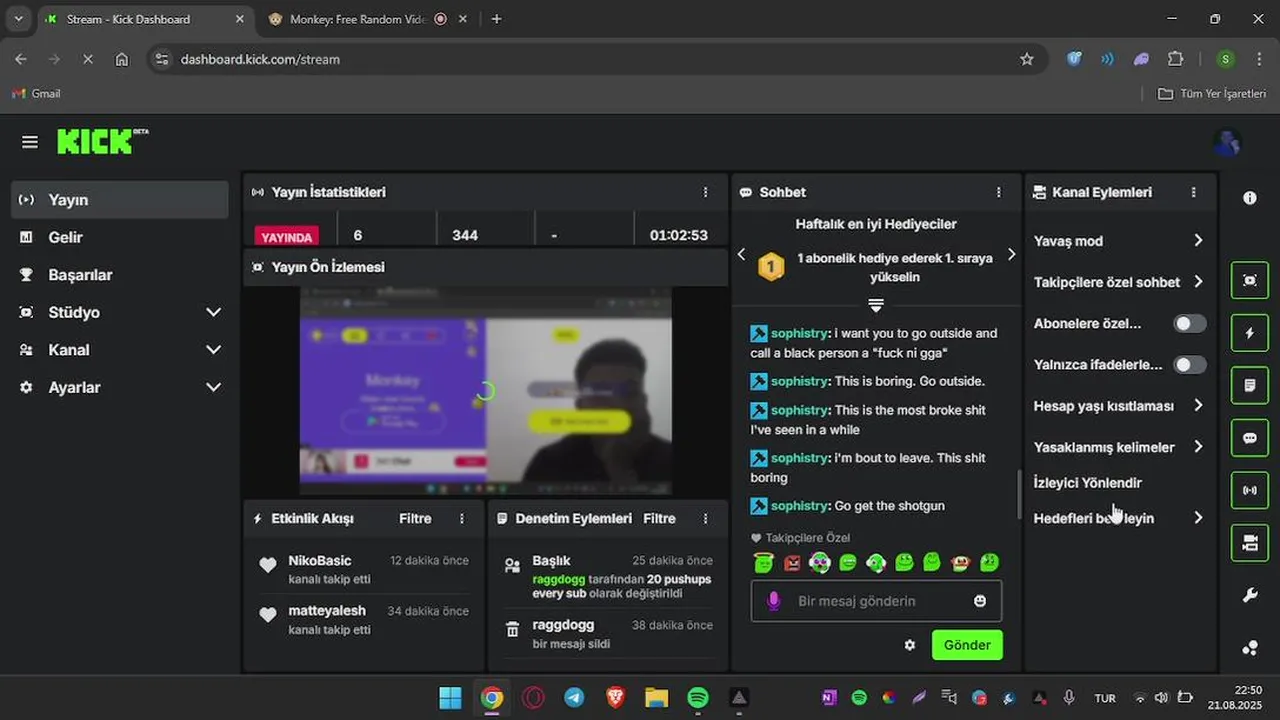1280x720 pixels.
Task: Focus the Bir mesaj gönderin input
Action: [876, 601]
